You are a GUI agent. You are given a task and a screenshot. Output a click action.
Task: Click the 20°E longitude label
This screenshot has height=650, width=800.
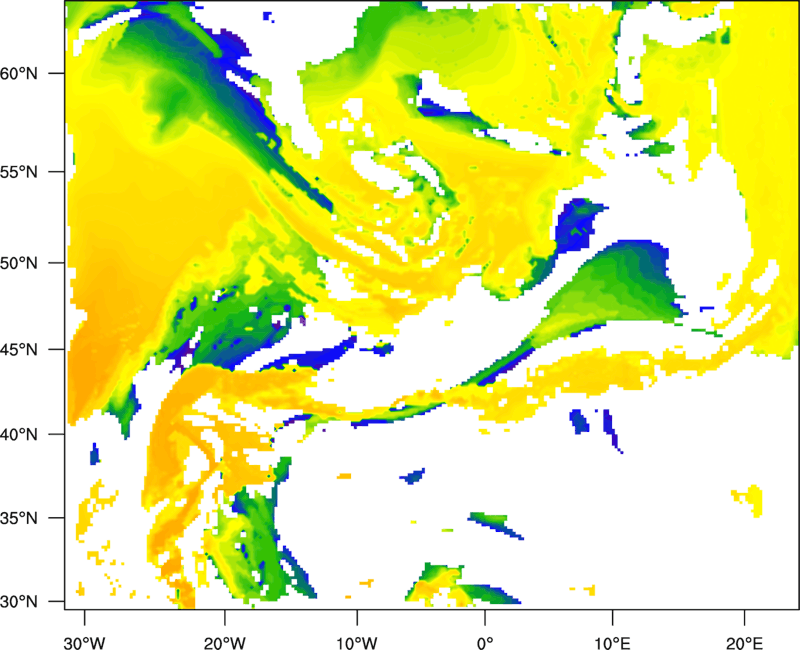tap(744, 643)
